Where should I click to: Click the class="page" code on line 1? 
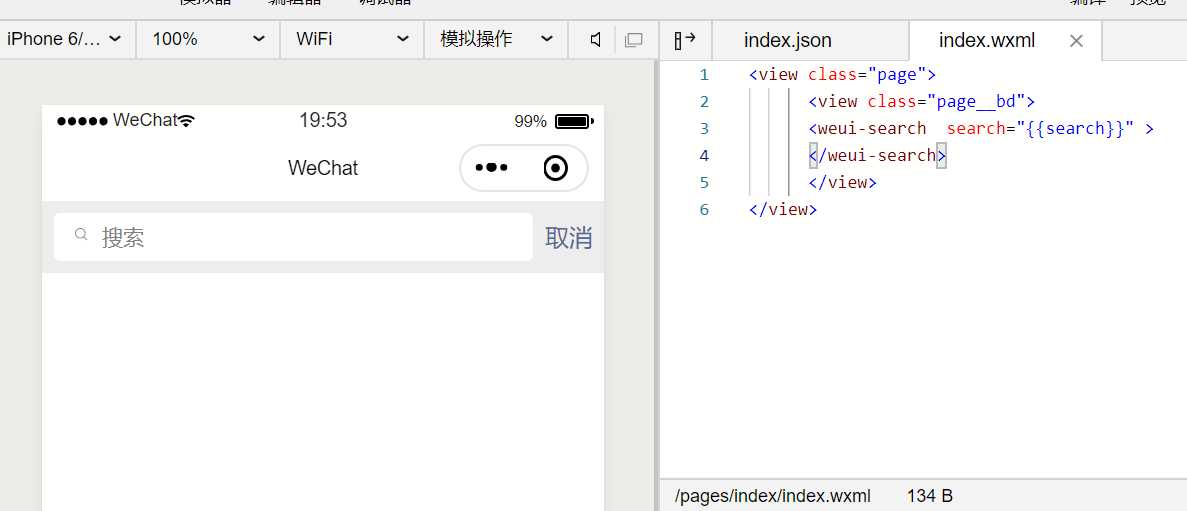(x=868, y=75)
